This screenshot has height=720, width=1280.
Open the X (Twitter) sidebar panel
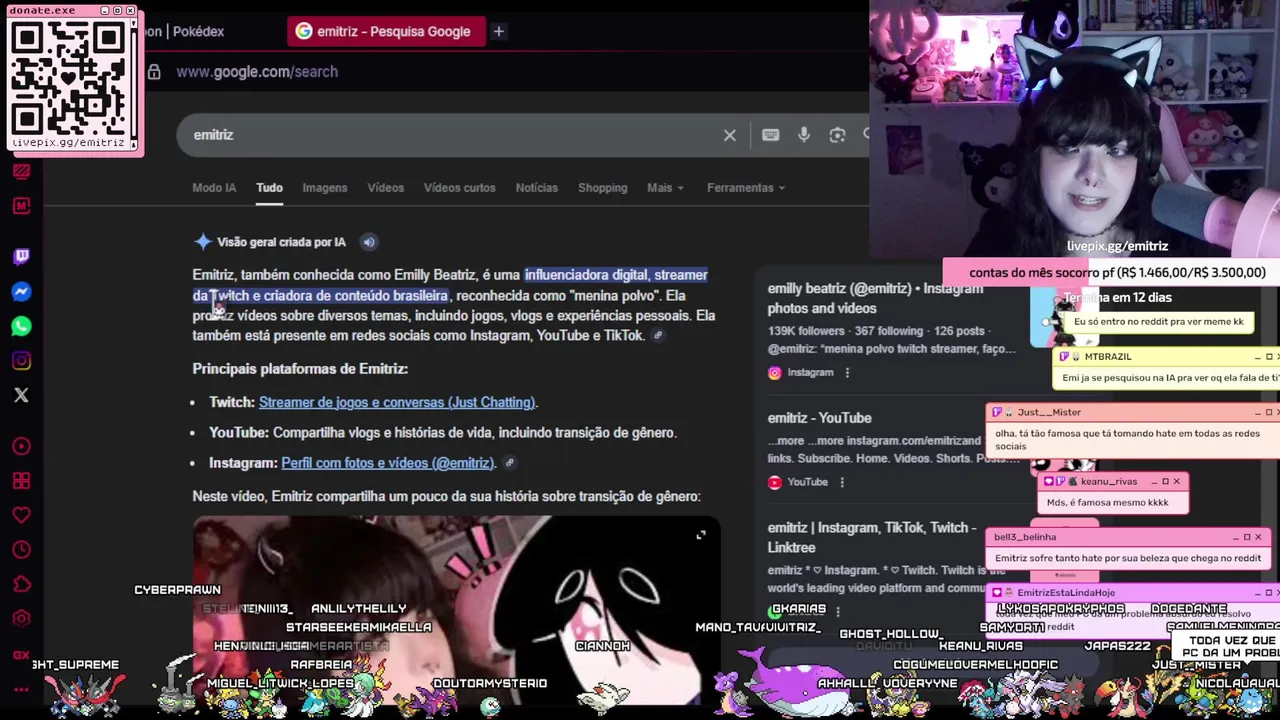pyautogui.click(x=21, y=395)
